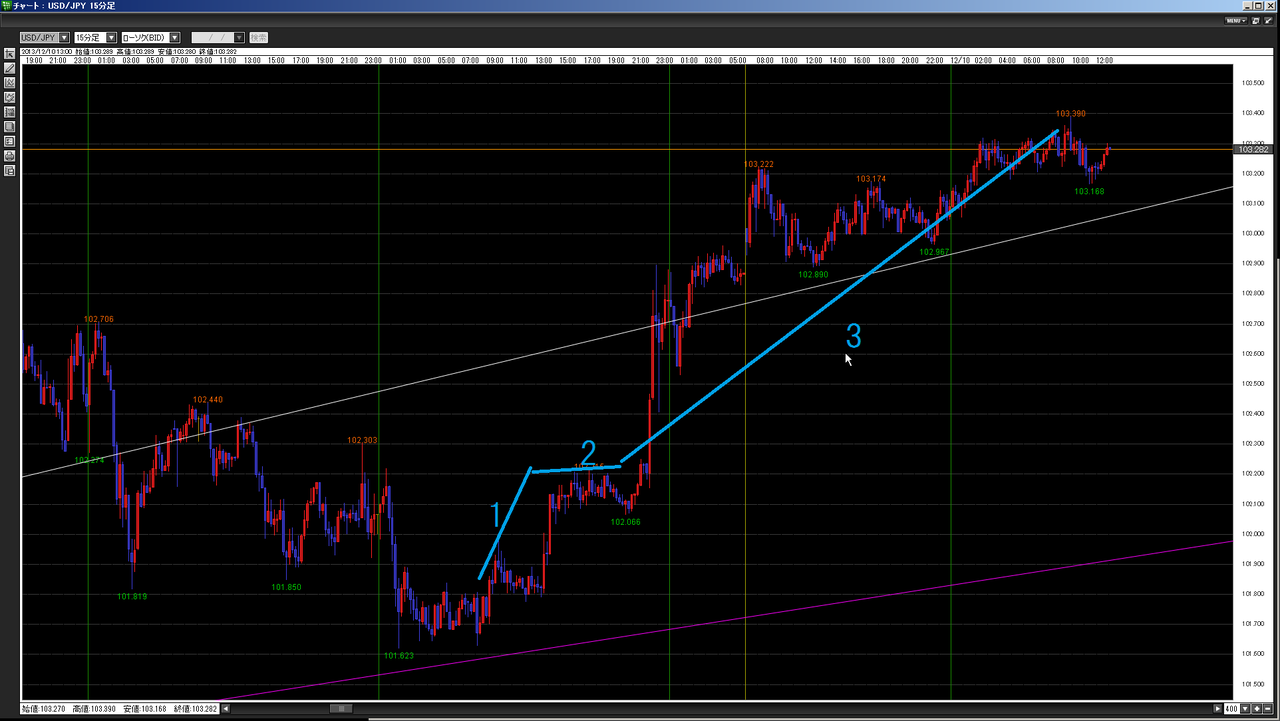The image size is (1280, 721).
Task: Click the 102.440 price label
Action: (x=208, y=400)
